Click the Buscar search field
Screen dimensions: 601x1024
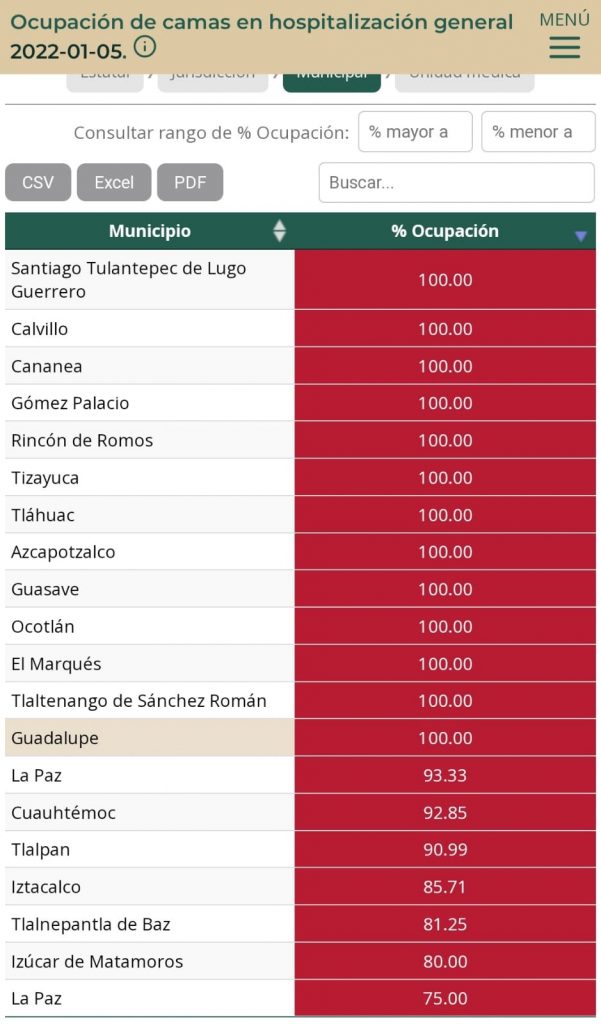pyautogui.click(x=456, y=182)
